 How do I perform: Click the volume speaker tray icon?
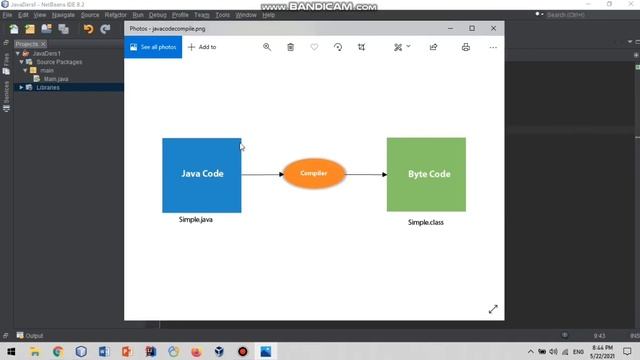pos(553,351)
